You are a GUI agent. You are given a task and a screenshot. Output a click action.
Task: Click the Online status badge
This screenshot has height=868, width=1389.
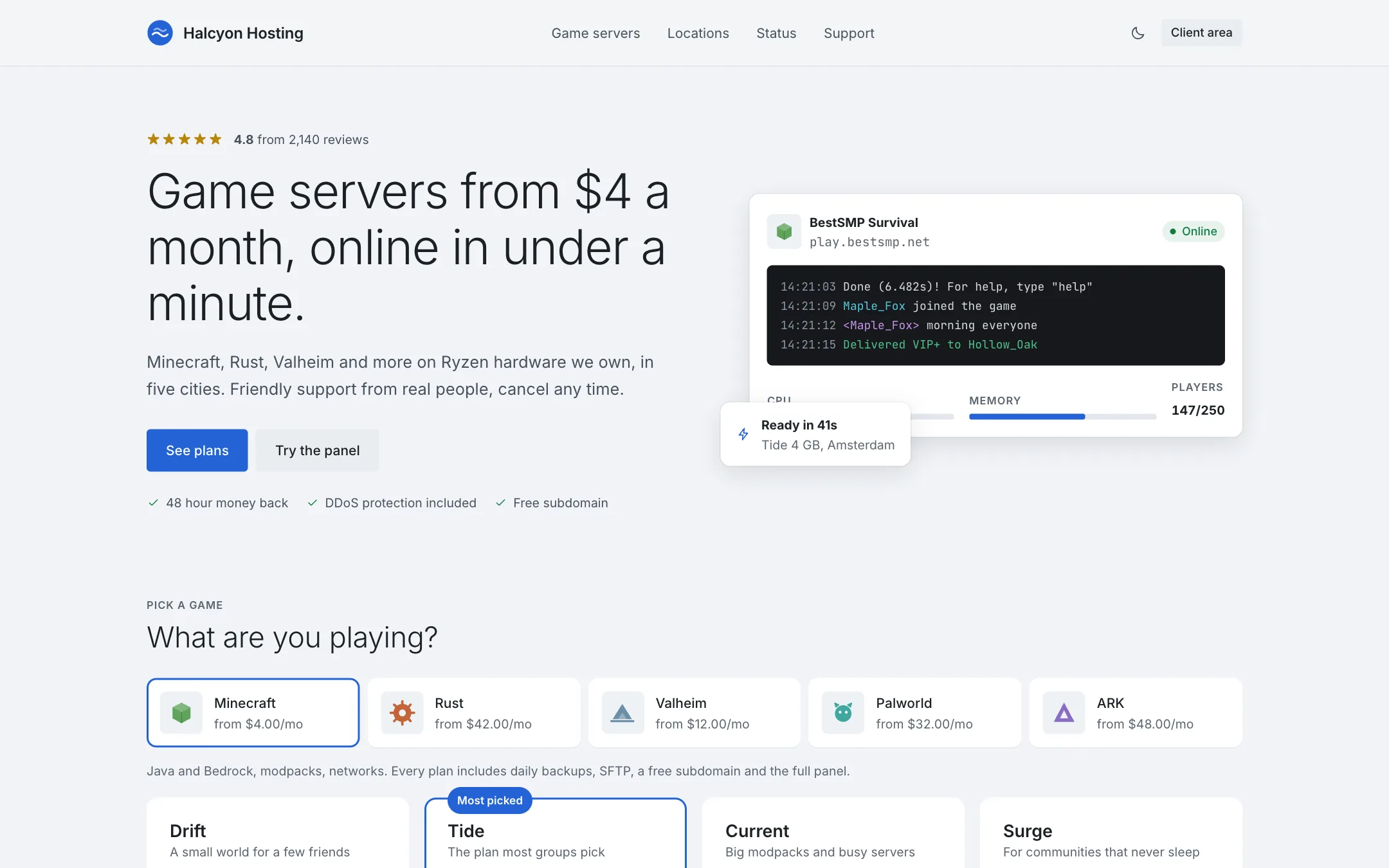click(1194, 231)
